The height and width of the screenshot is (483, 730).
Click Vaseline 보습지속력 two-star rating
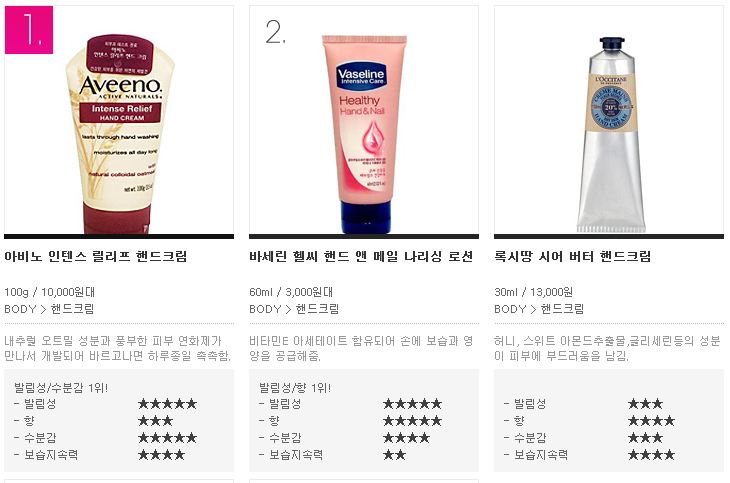click(394, 455)
